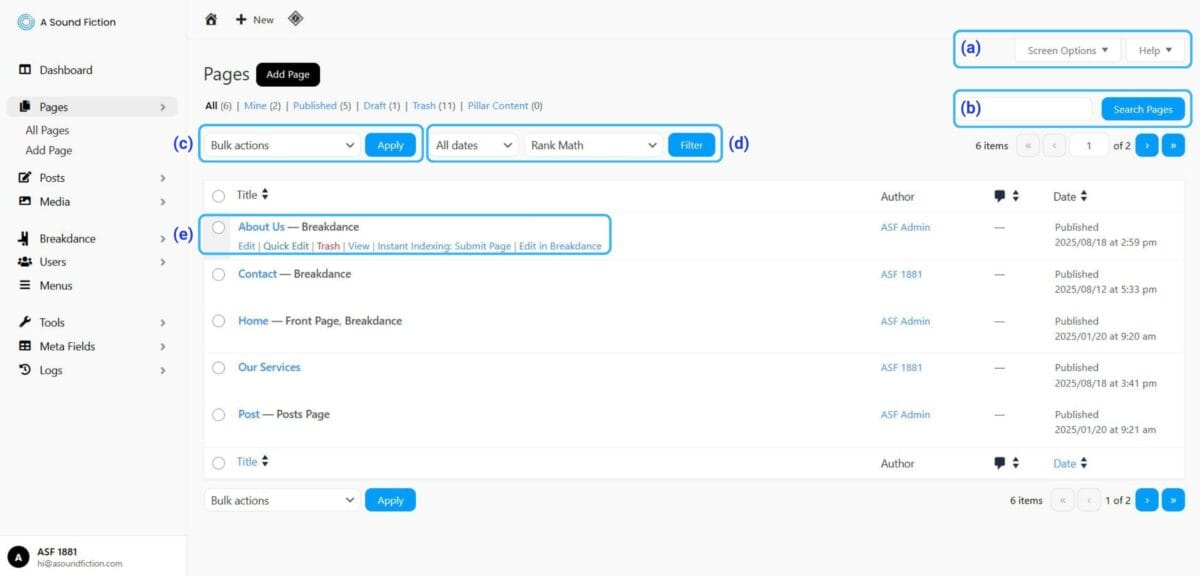Viewport: 1200px width, 576px height.
Task: Click the Logs history icon in sidebar
Action: pyautogui.click(x=24, y=370)
